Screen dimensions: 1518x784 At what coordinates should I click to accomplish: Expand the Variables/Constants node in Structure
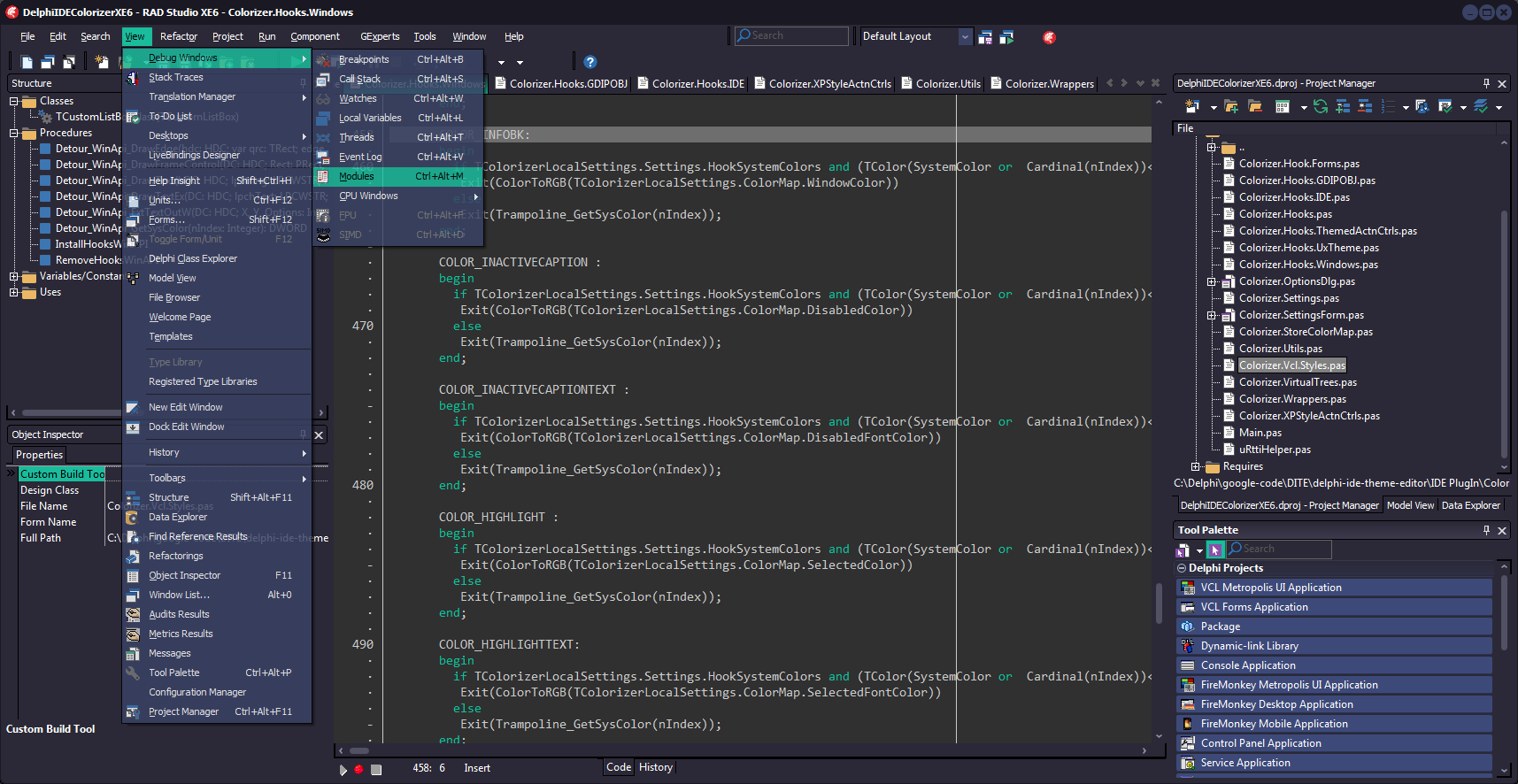[x=14, y=277]
